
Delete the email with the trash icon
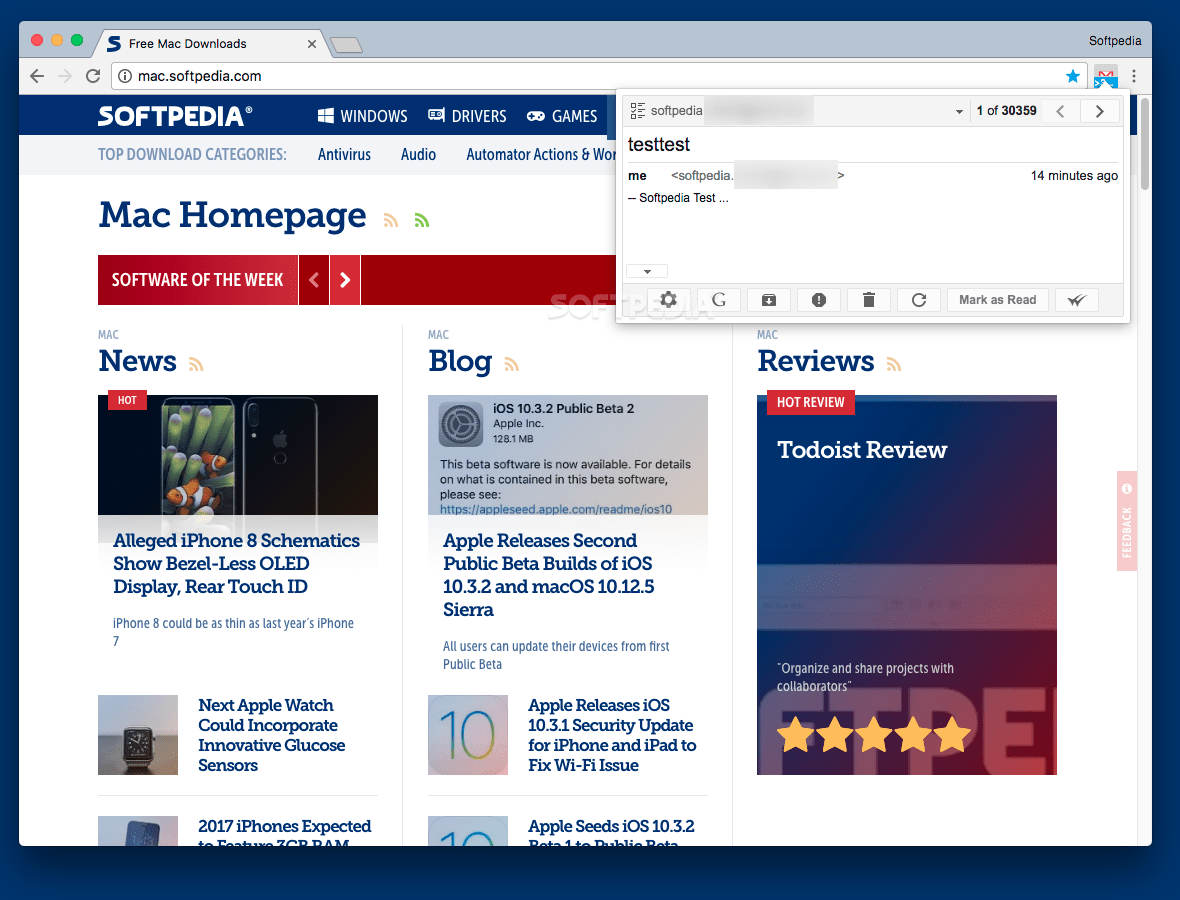click(868, 299)
